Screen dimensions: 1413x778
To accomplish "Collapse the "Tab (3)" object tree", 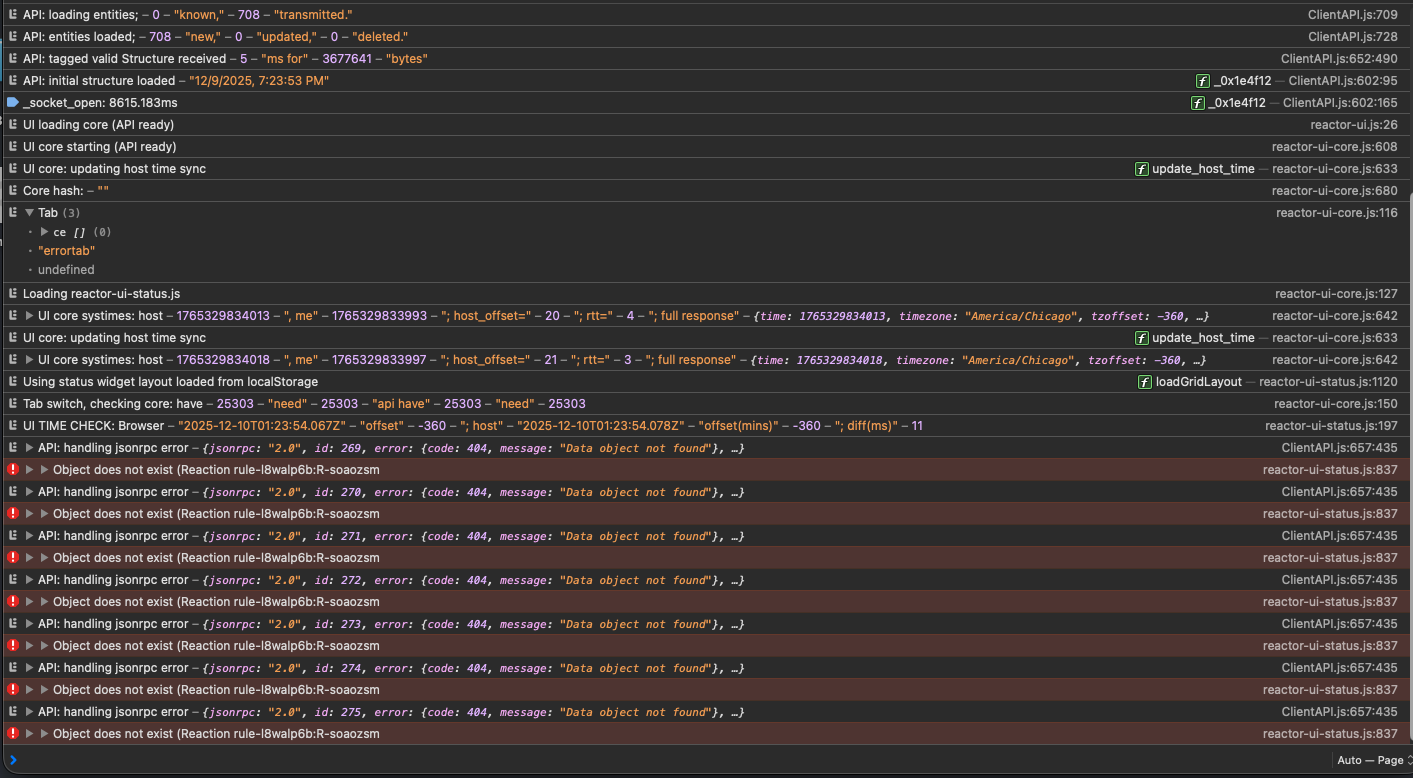I will click(x=29, y=213).
